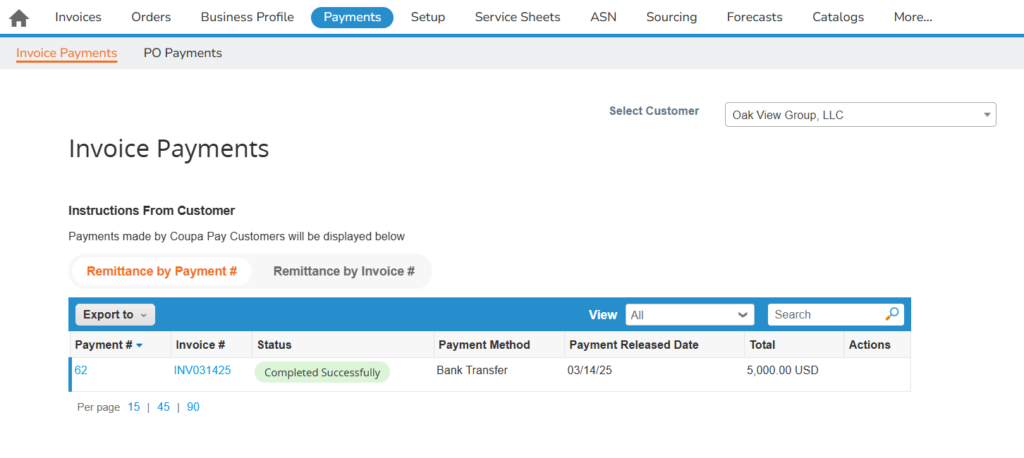
Task: Click into the Search field
Action: pyautogui.click(x=826, y=314)
